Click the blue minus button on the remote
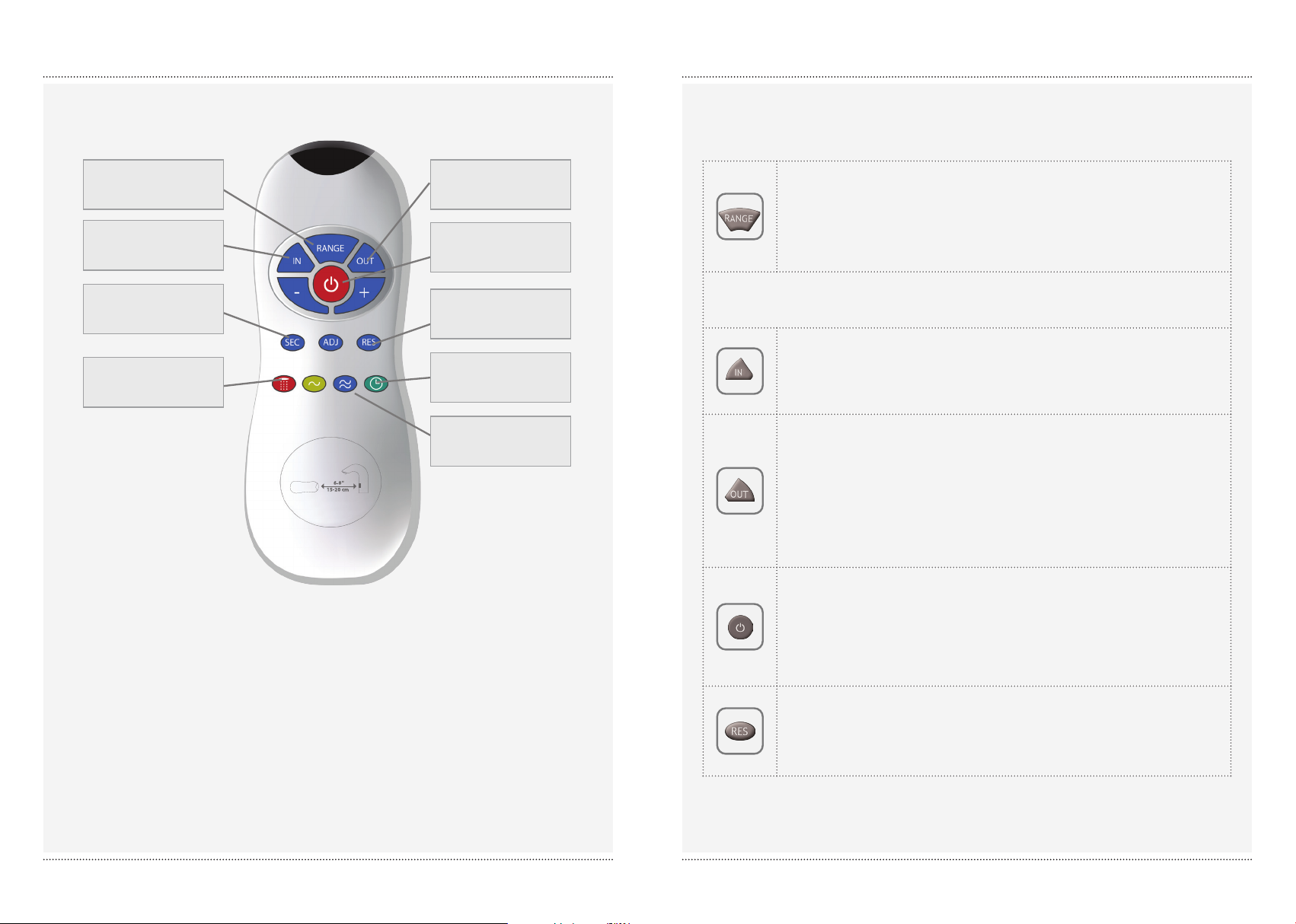This screenshot has height=924, width=1296. tap(297, 292)
